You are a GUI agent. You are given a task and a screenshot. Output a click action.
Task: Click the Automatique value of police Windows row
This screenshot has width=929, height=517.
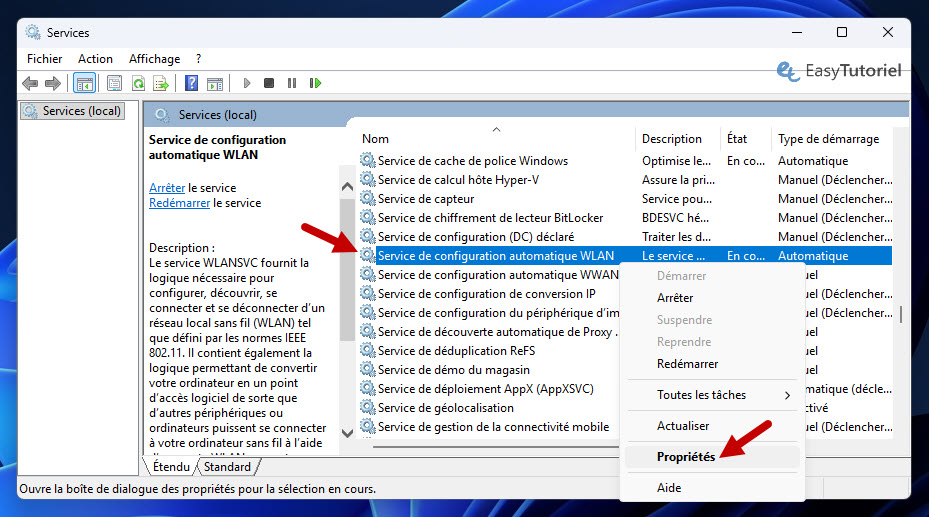click(813, 160)
